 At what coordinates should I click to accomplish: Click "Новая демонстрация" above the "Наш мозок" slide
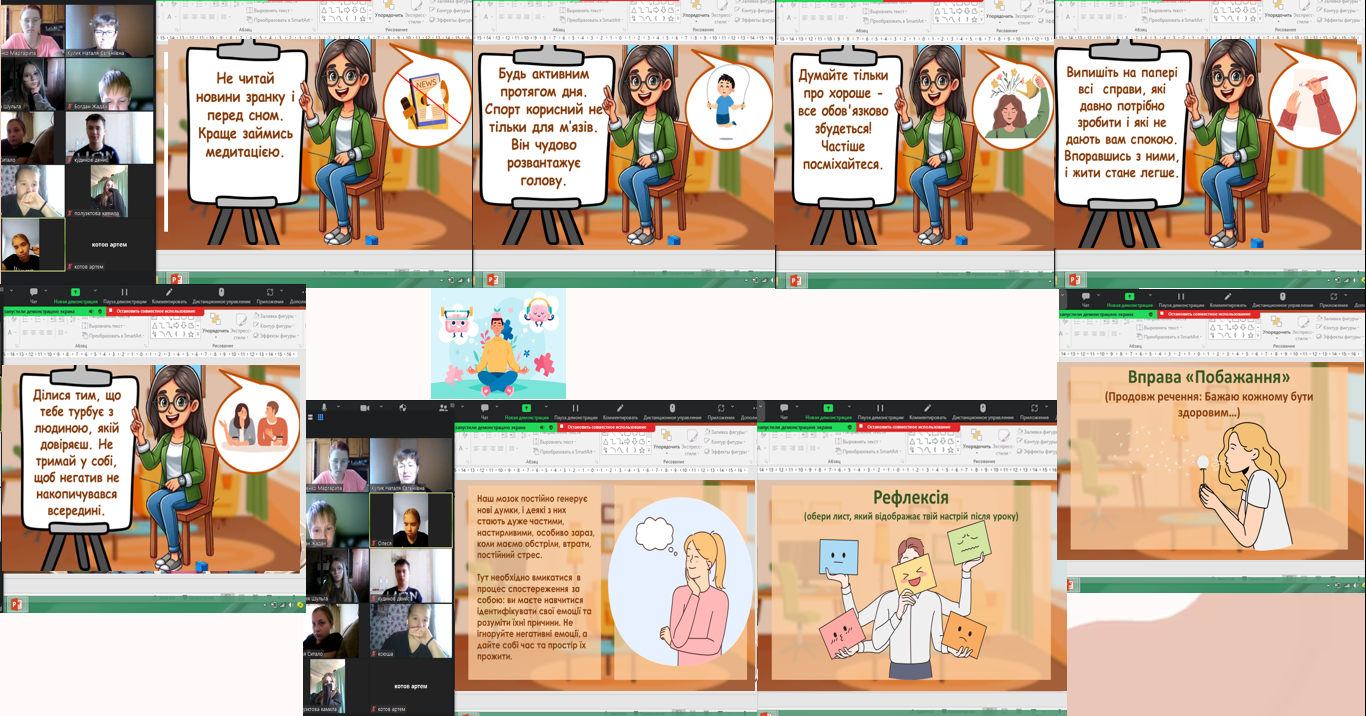coord(526,410)
